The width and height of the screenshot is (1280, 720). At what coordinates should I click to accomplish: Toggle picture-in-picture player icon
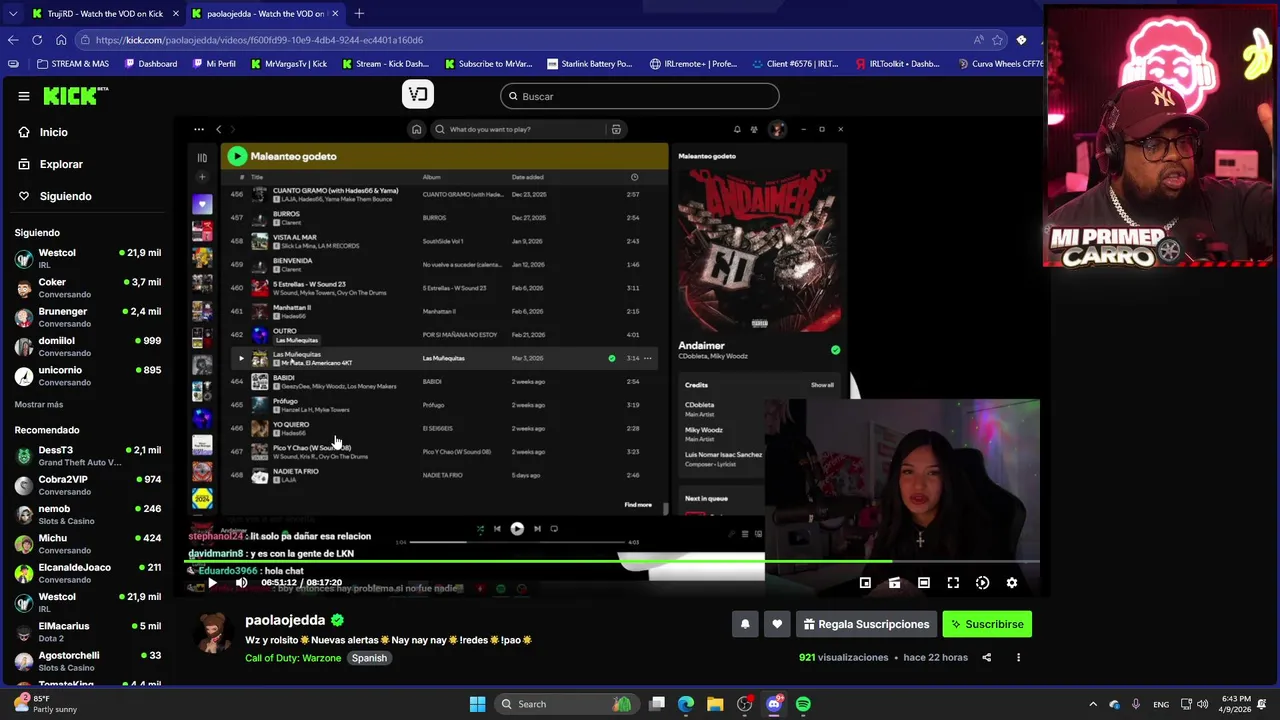coord(865,582)
